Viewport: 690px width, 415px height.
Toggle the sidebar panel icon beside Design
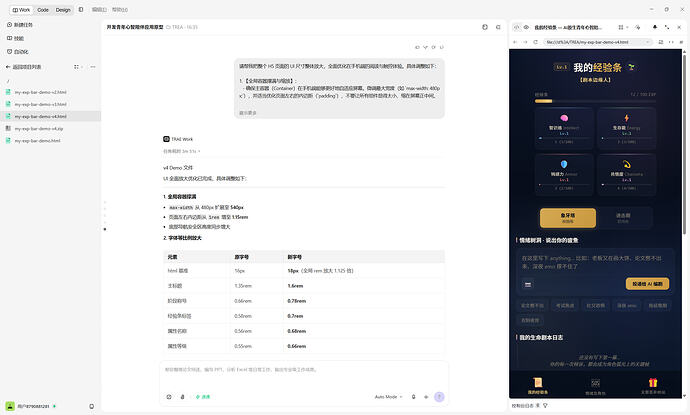click(81, 9)
